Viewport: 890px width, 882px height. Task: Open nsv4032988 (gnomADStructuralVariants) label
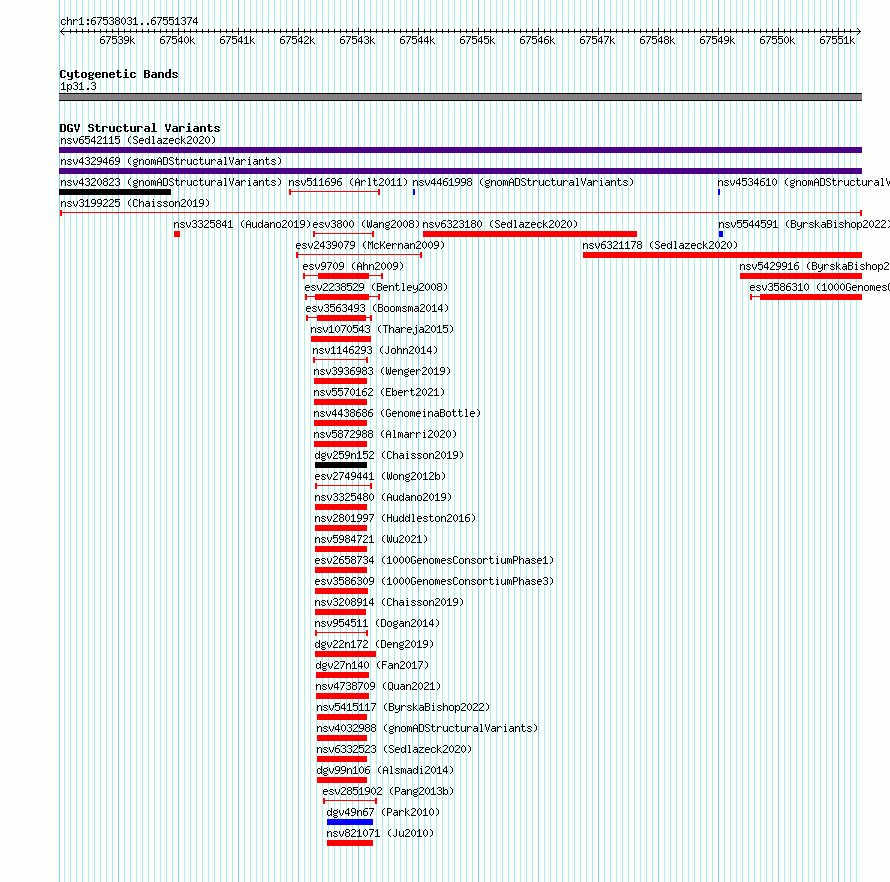click(427, 728)
